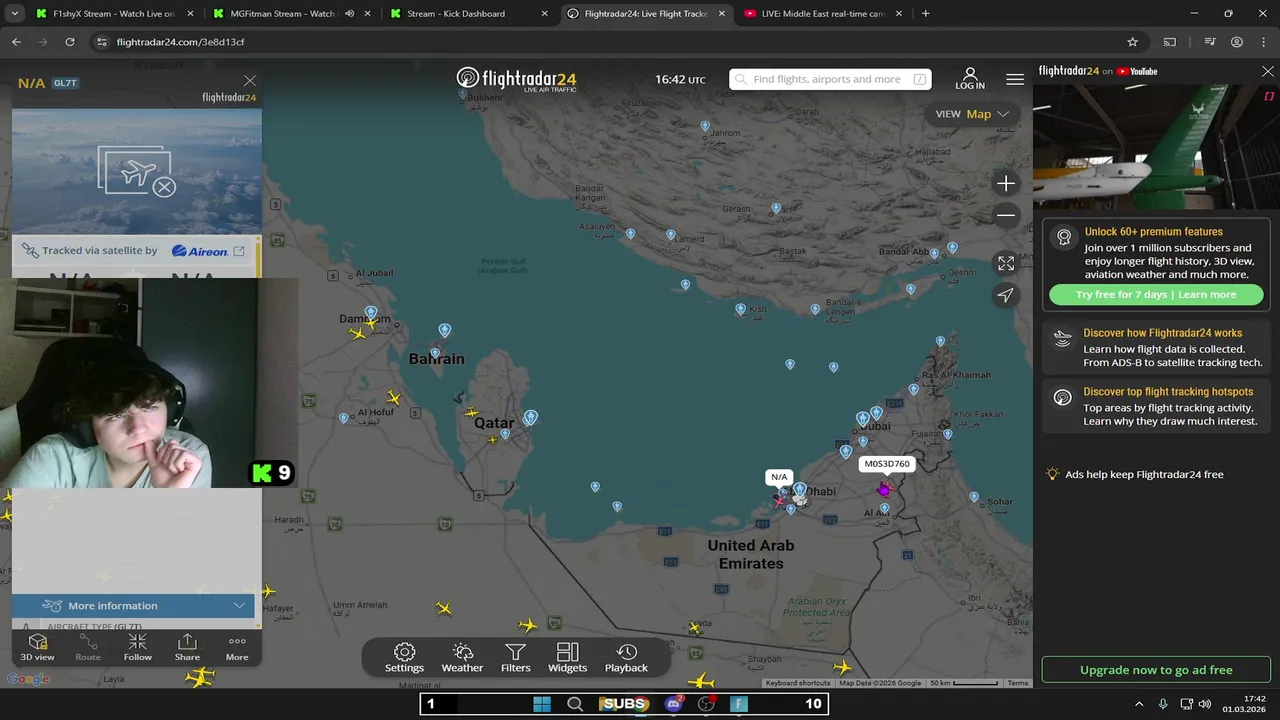
Task: Share the selected flight
Action: coord(187,647)
